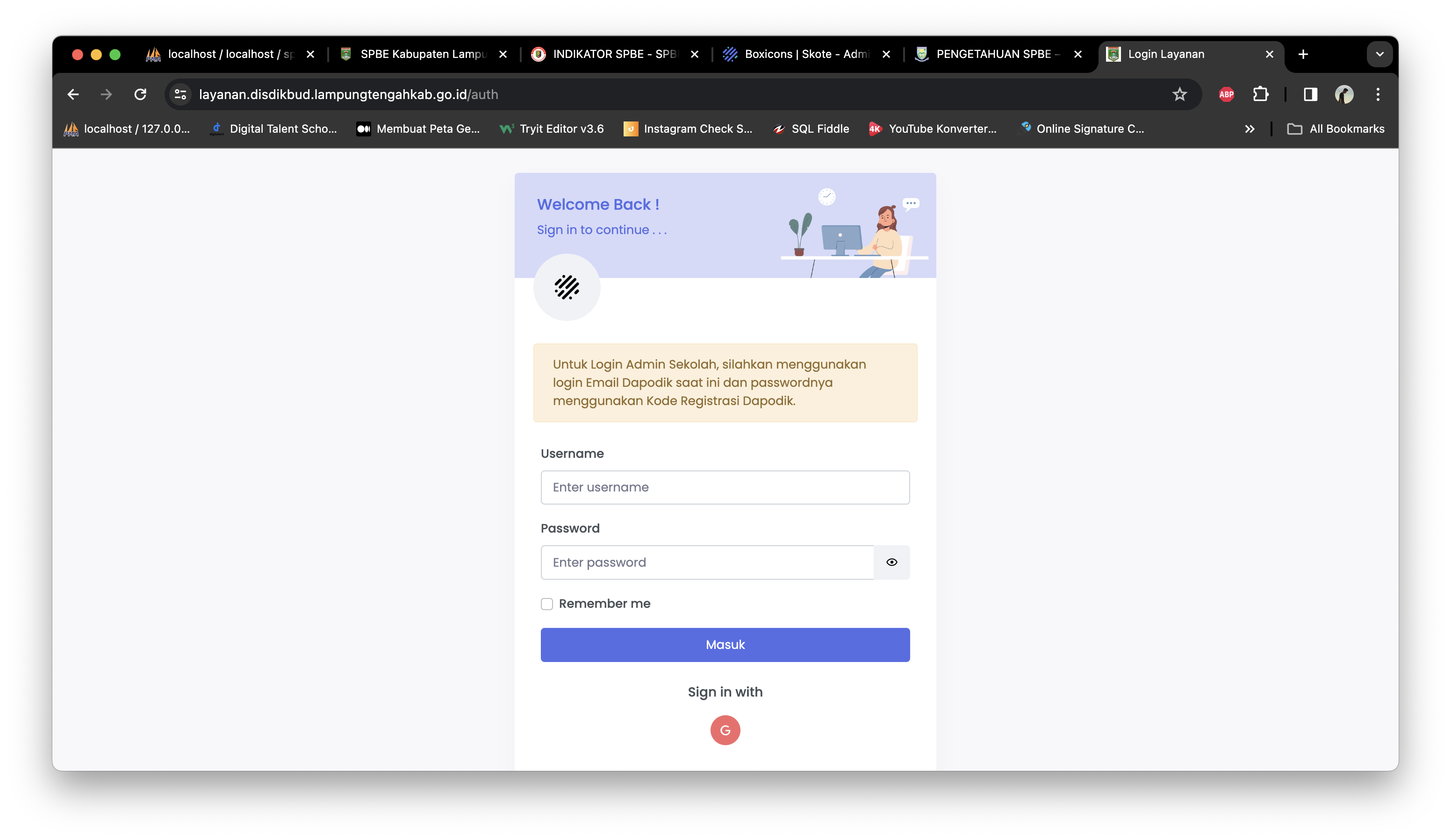This screenshot has width=1451, height=840.
Task: Expand hidden bookmarks chevron
Action: point(1249,129)
